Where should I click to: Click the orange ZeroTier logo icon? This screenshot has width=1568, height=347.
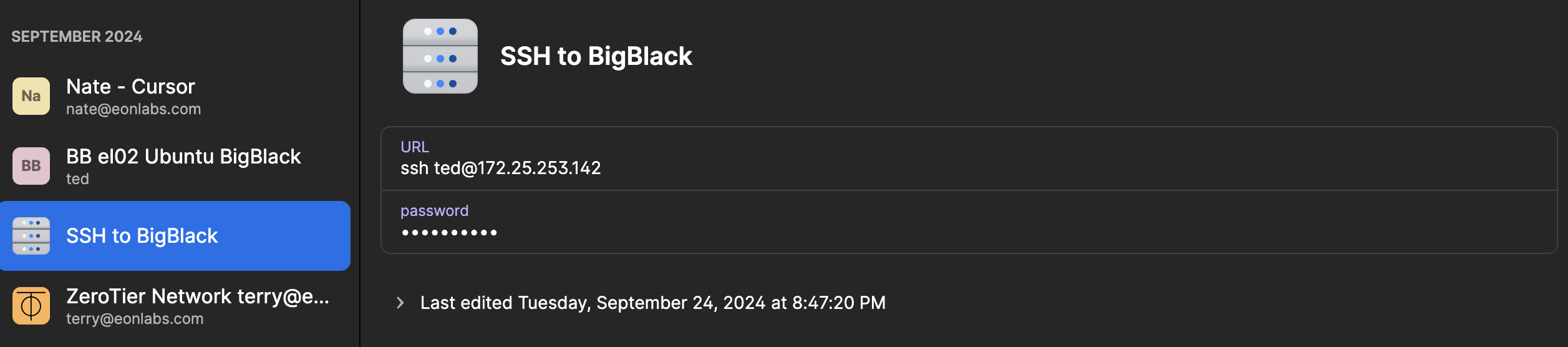point(31,306)
